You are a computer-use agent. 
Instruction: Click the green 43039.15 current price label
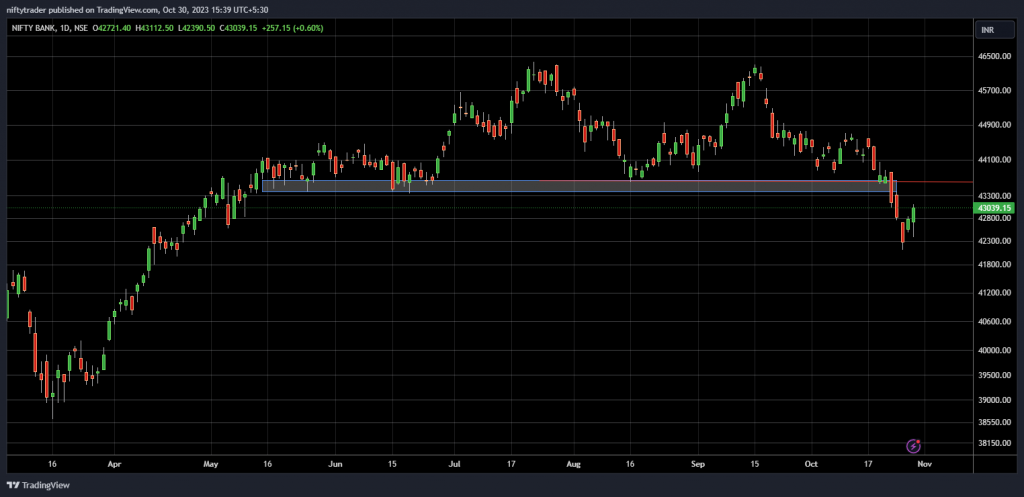[x=995, y=208]
